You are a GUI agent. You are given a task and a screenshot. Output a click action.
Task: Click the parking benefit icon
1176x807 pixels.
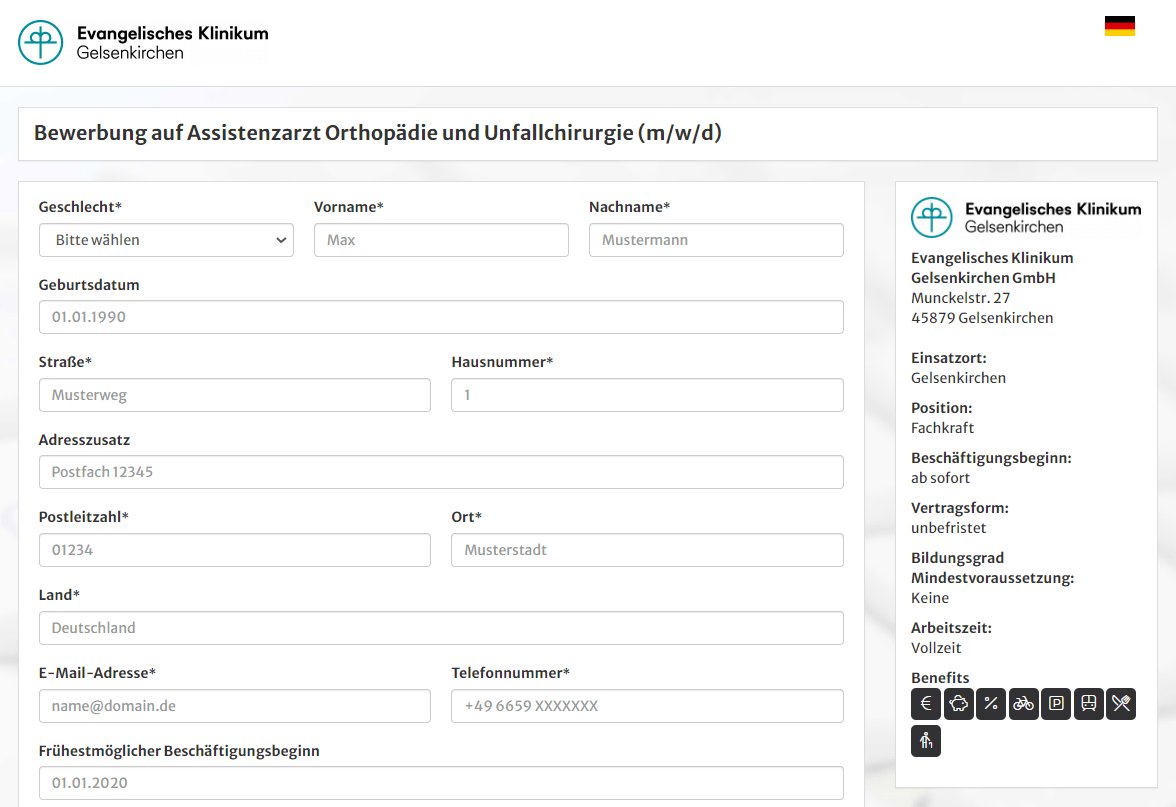[x=1056, y=703]
